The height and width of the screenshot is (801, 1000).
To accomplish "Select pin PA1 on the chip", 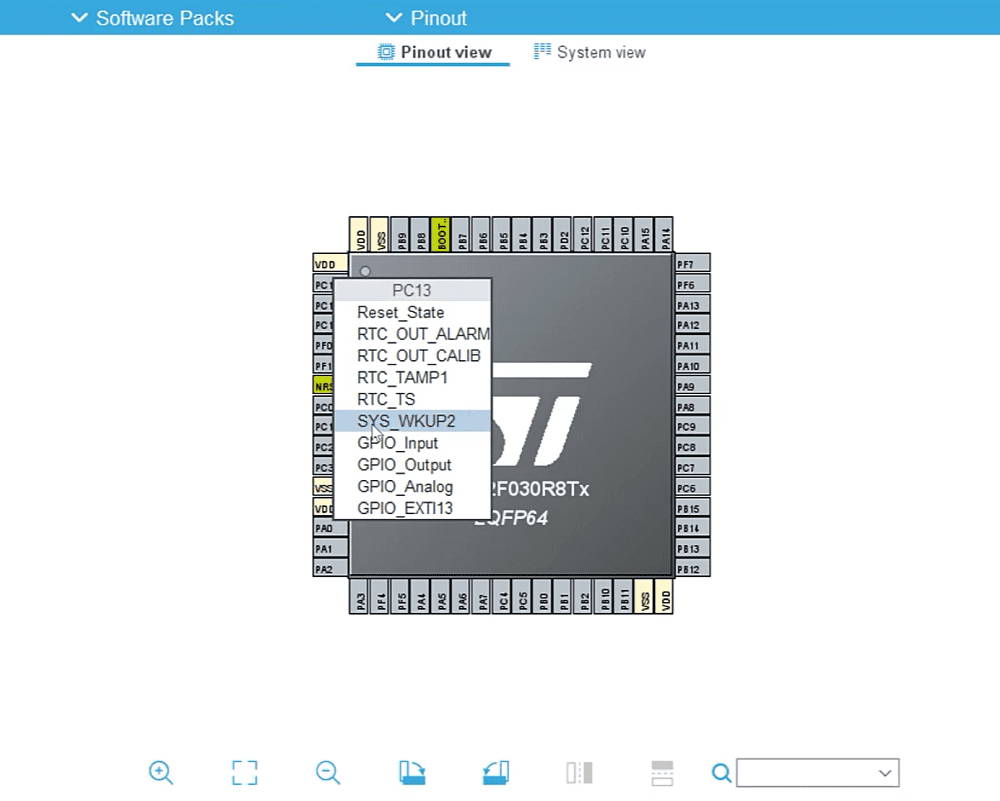I will [x=330, y=548].
